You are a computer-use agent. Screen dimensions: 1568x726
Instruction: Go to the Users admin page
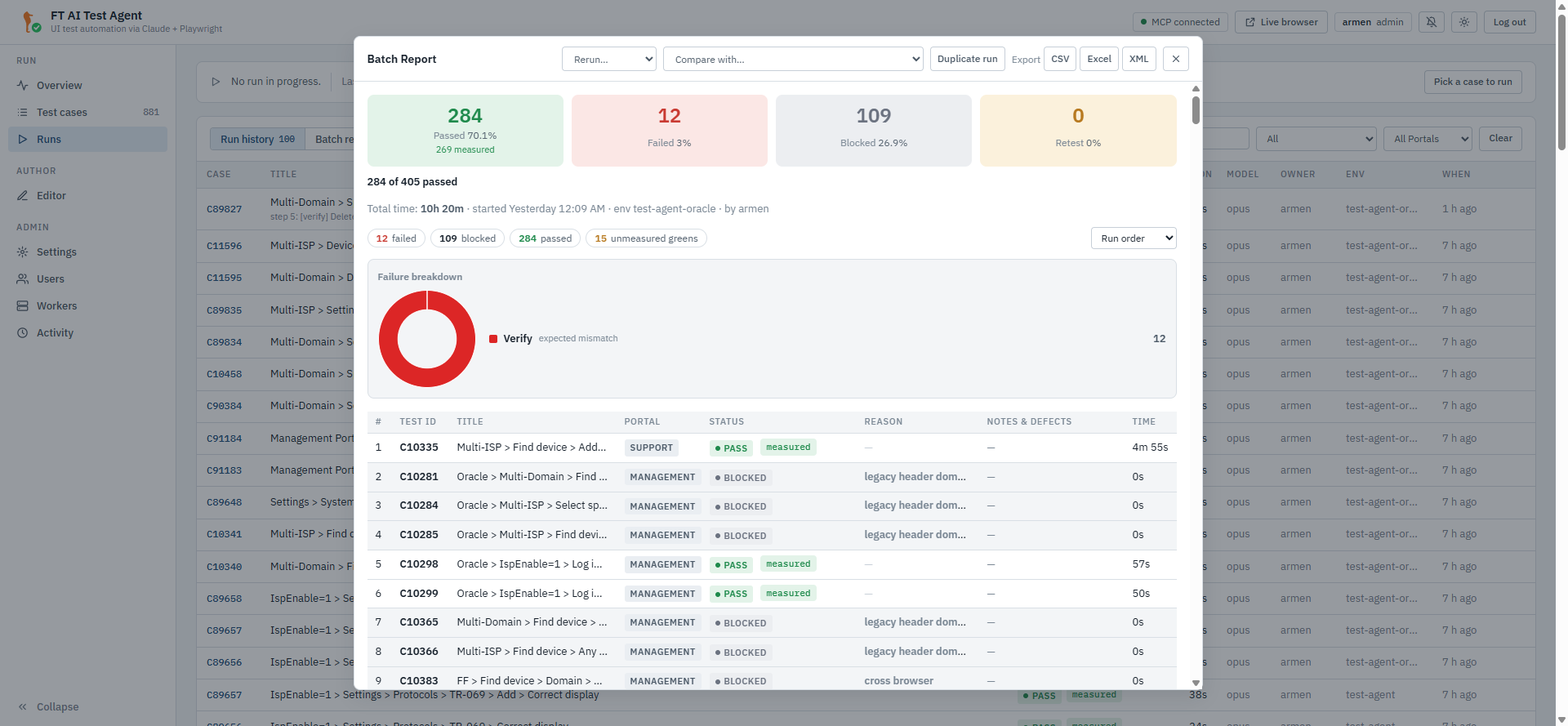click(87, 279)
